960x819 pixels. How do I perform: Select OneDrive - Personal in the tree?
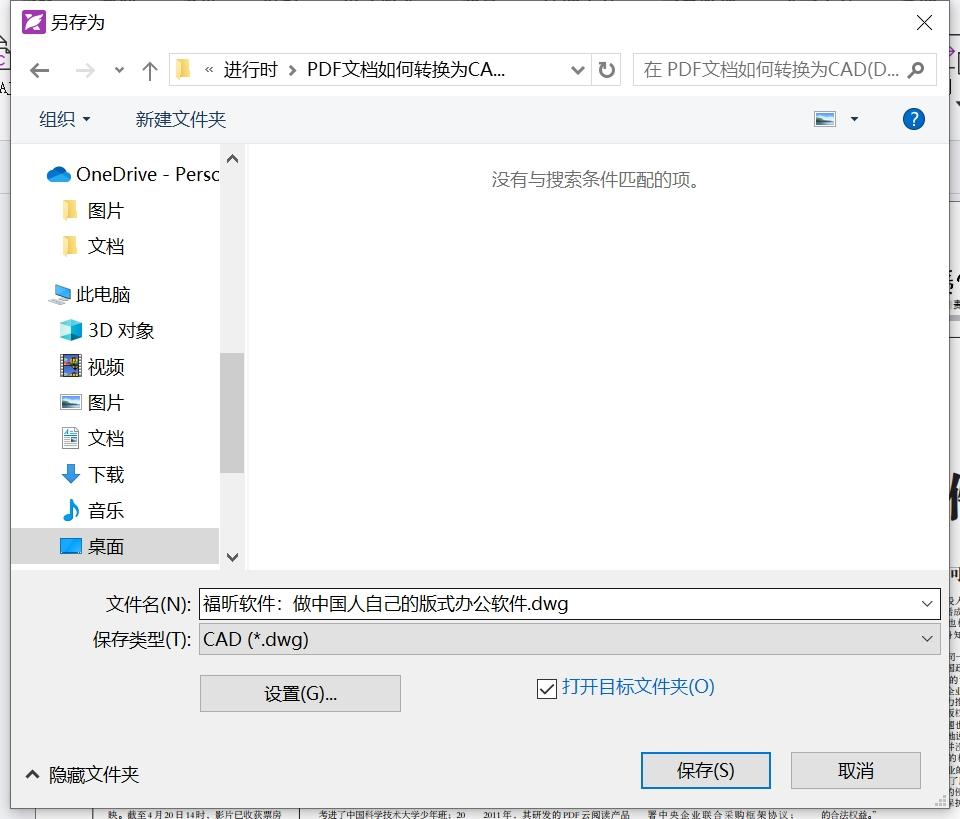pos(132,174)
